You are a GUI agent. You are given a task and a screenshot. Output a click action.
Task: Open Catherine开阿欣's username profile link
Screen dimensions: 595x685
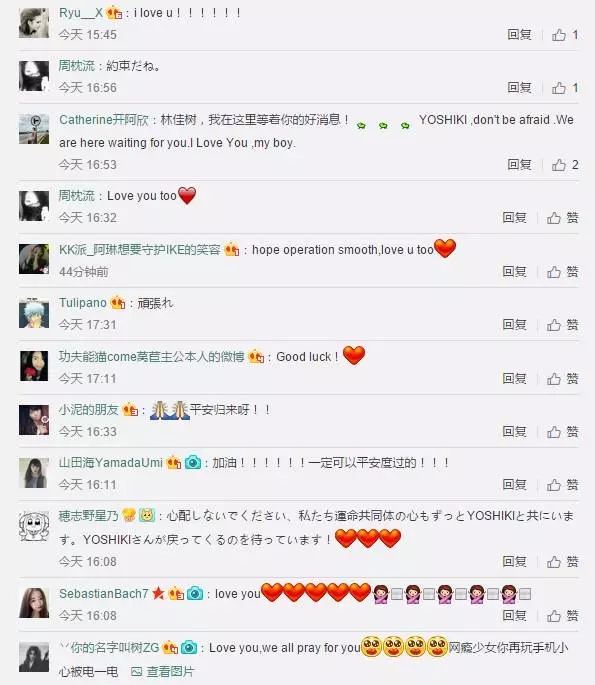[x=104, y=120]
